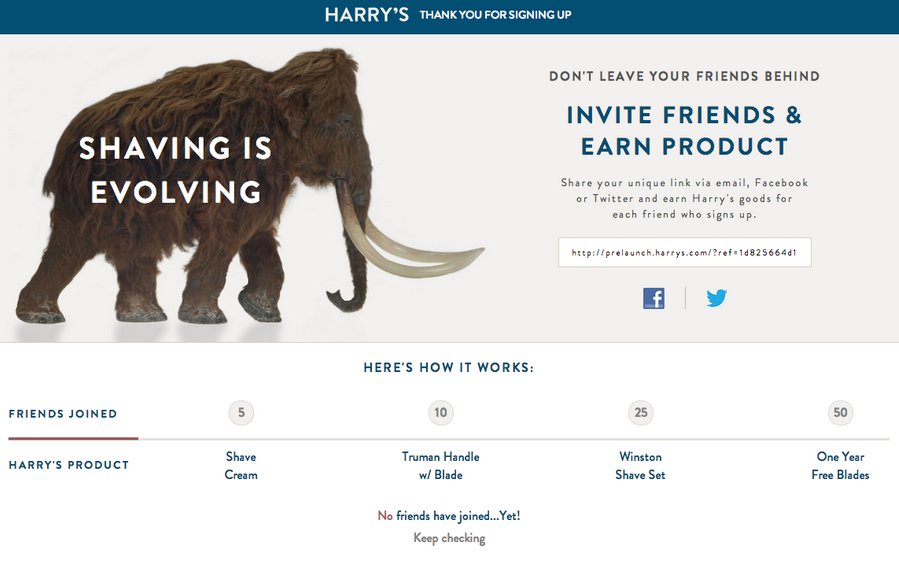Viewport: 899px width, 585px height.
Task: Share the referral link via Facebook icon
Action: click(x=654, y=297)
